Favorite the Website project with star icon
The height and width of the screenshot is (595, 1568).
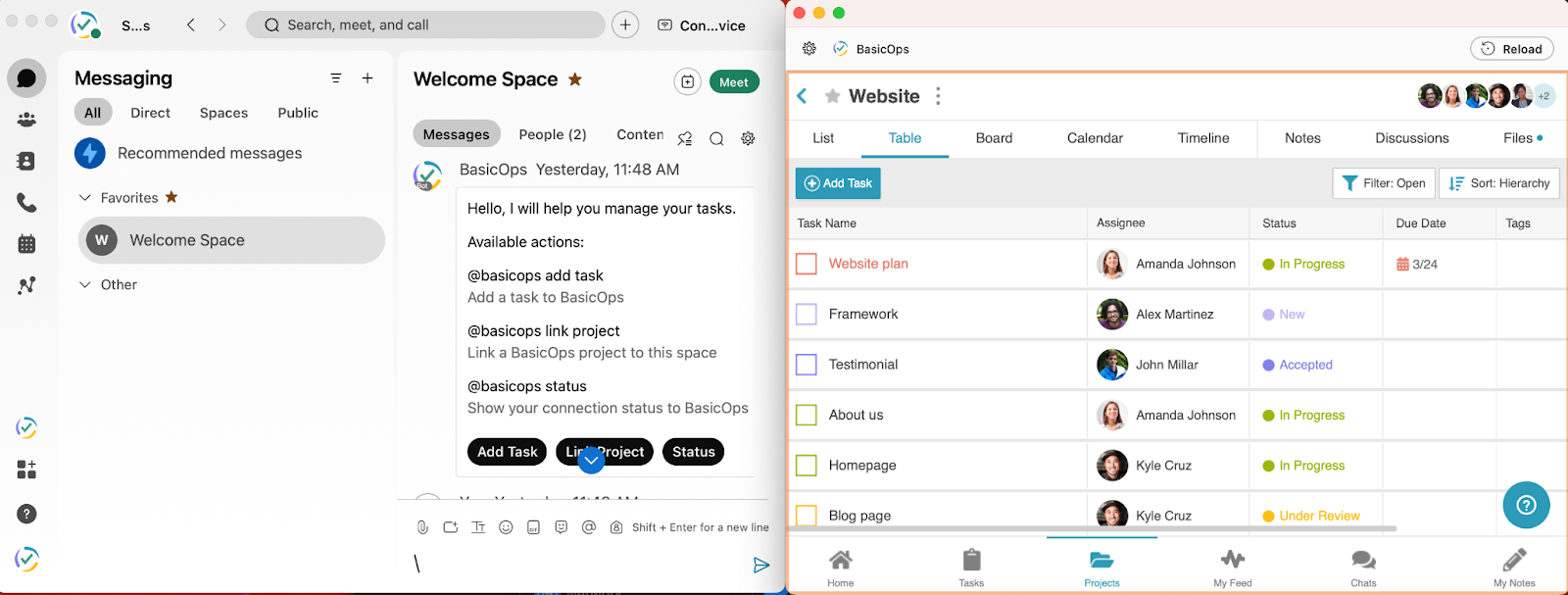[x=833, y=96]
